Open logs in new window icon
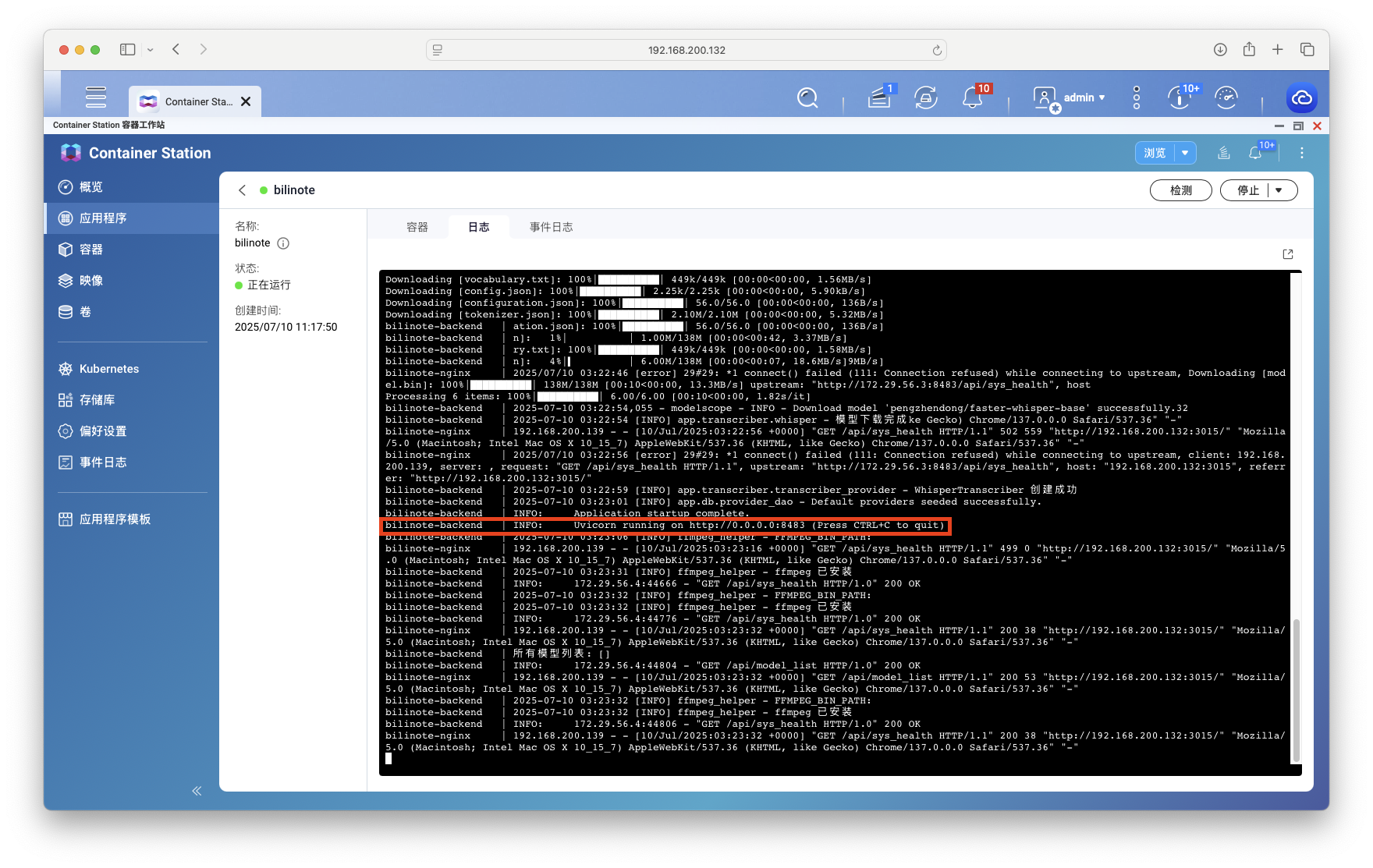The image size is (1373, 868). pyautogui.click(x=1288, y=254)
